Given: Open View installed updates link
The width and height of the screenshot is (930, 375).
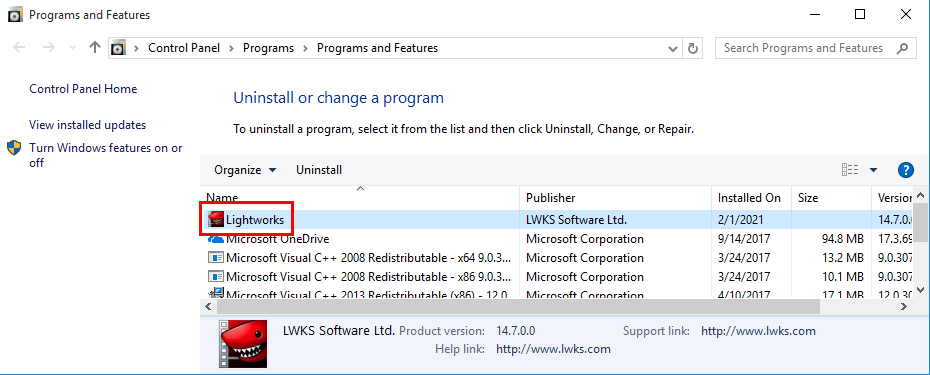Looking at the screenshot, I should [88, 125].
